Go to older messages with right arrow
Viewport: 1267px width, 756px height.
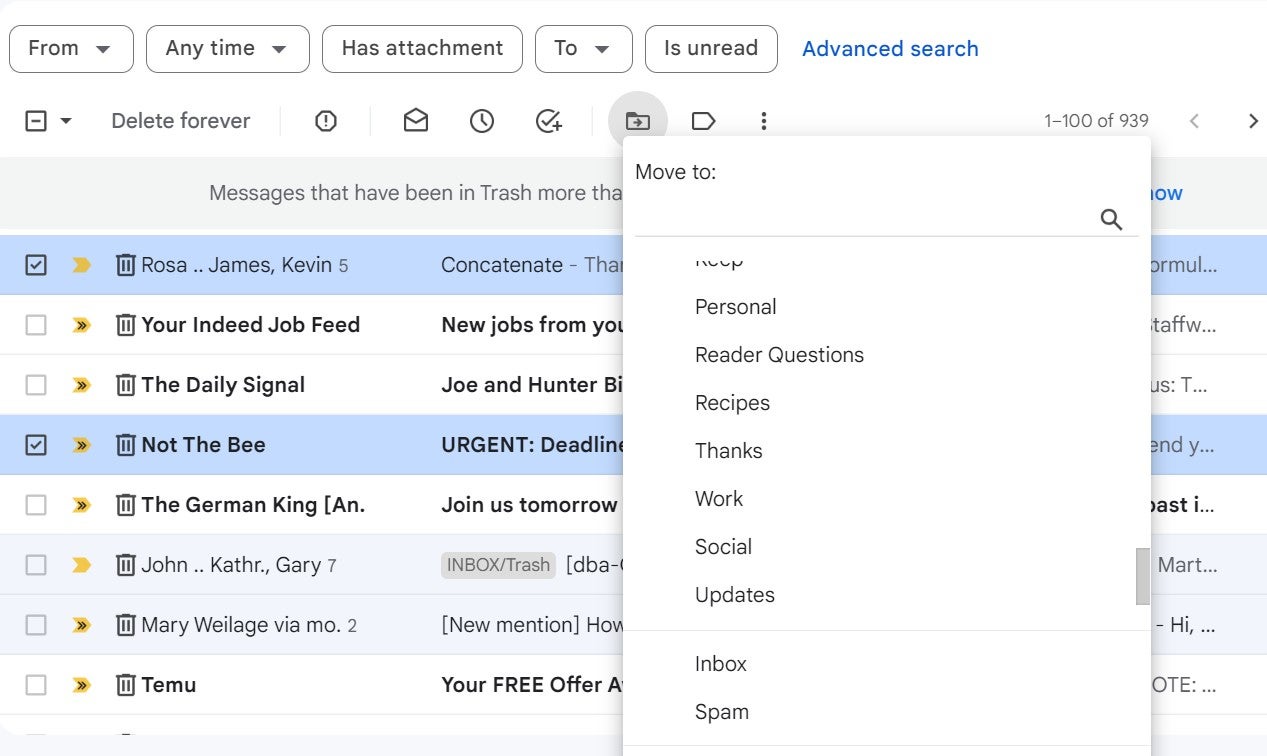pyautogui.click(x=1252, y=121)
